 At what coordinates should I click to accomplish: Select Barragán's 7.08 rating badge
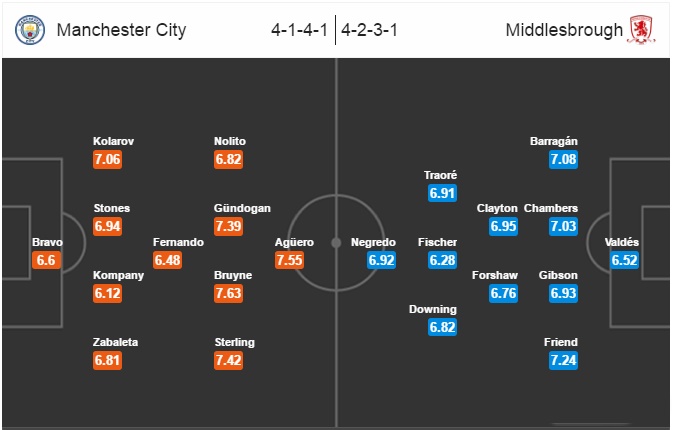[564, 160]
